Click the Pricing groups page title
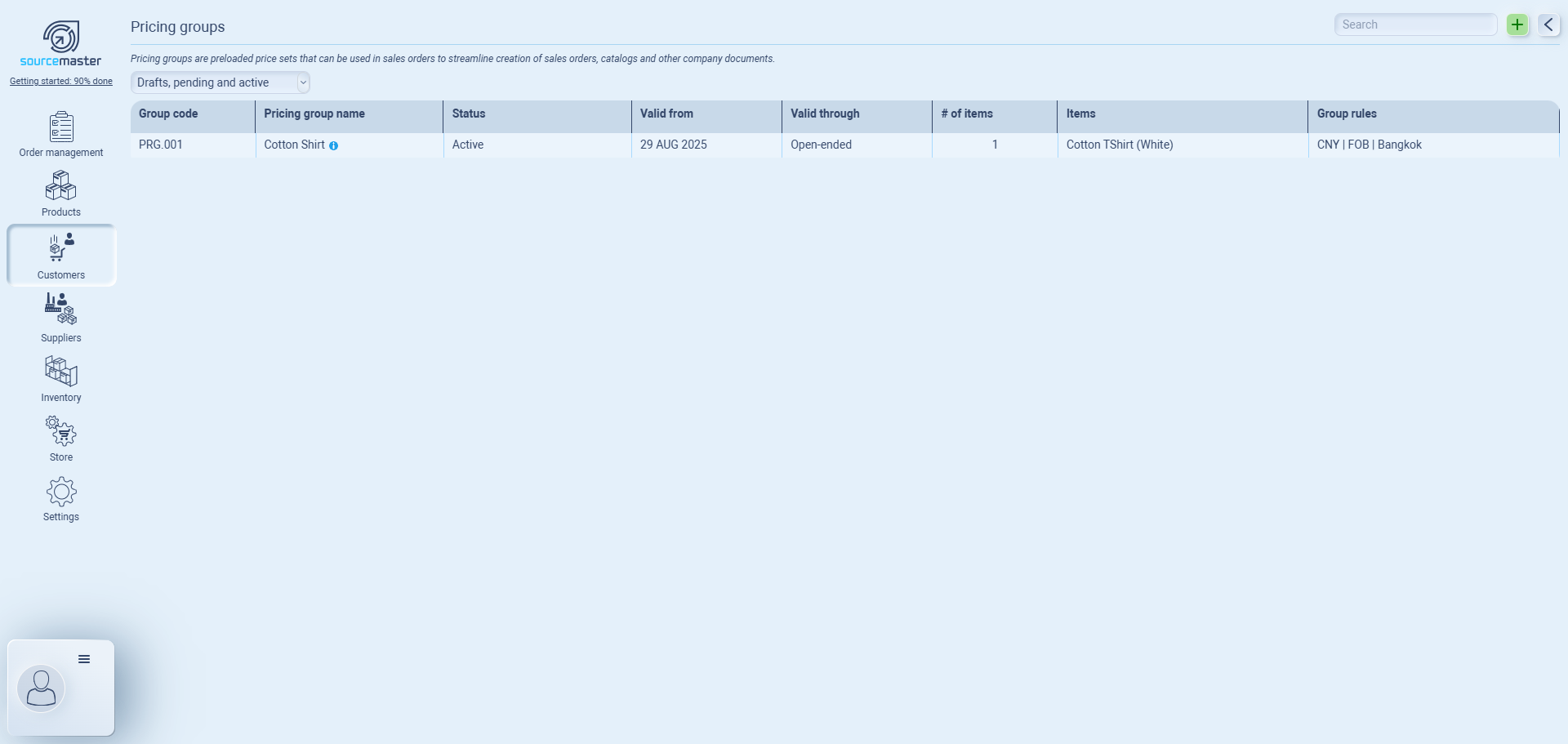This screenshot has height=744, width=1568. coord(178,27)
